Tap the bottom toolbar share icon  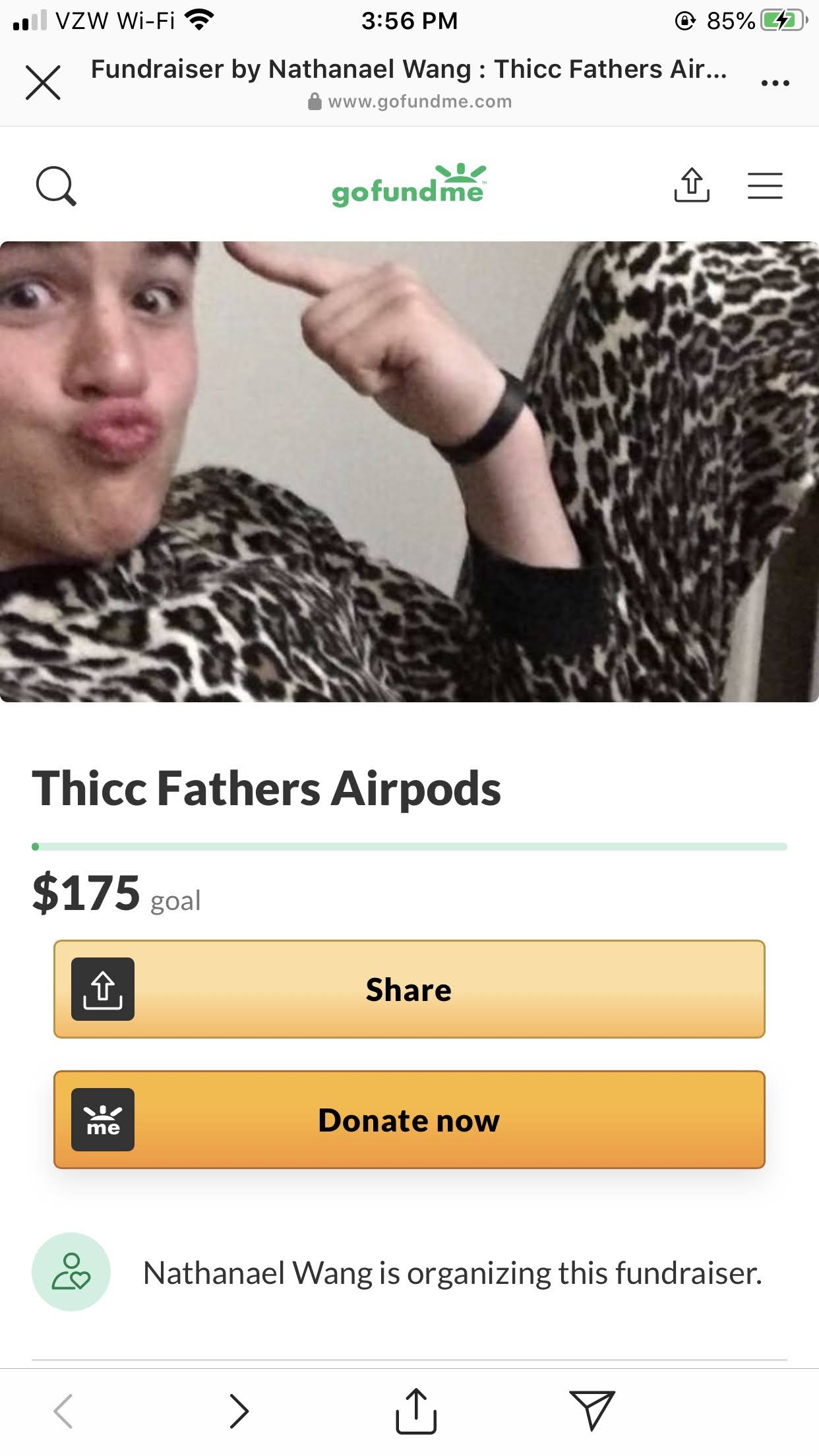point(416,1411)
